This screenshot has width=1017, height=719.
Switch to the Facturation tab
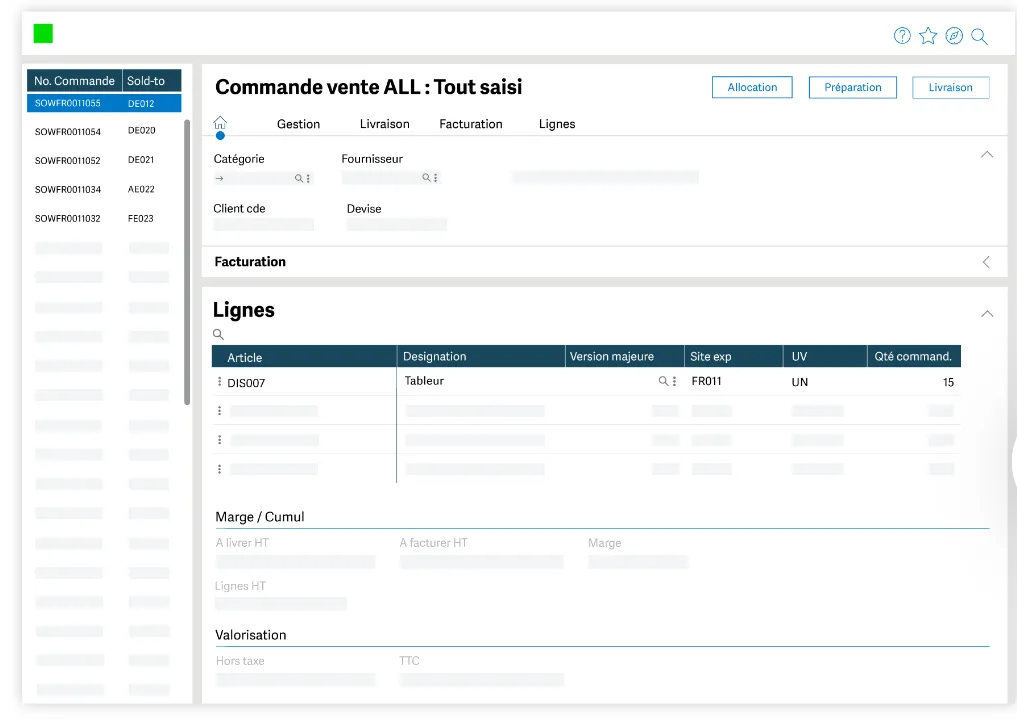[x=471, y=124]
